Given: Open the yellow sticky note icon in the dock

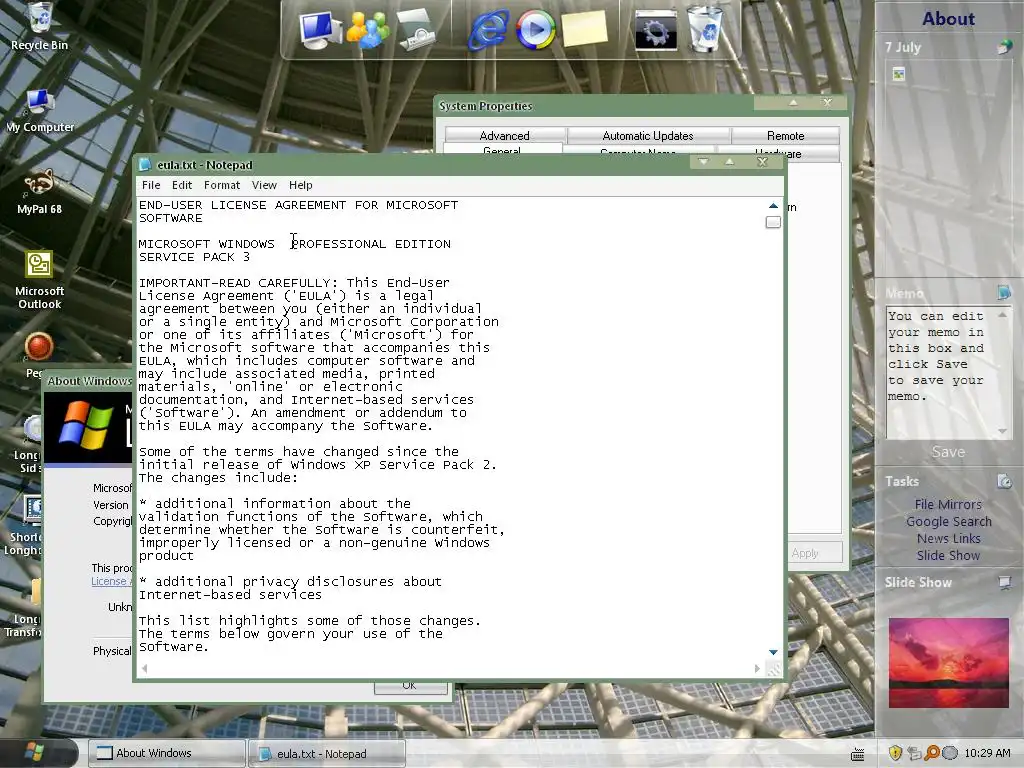Looking at the screenshot, I should [x=584, y=28].
